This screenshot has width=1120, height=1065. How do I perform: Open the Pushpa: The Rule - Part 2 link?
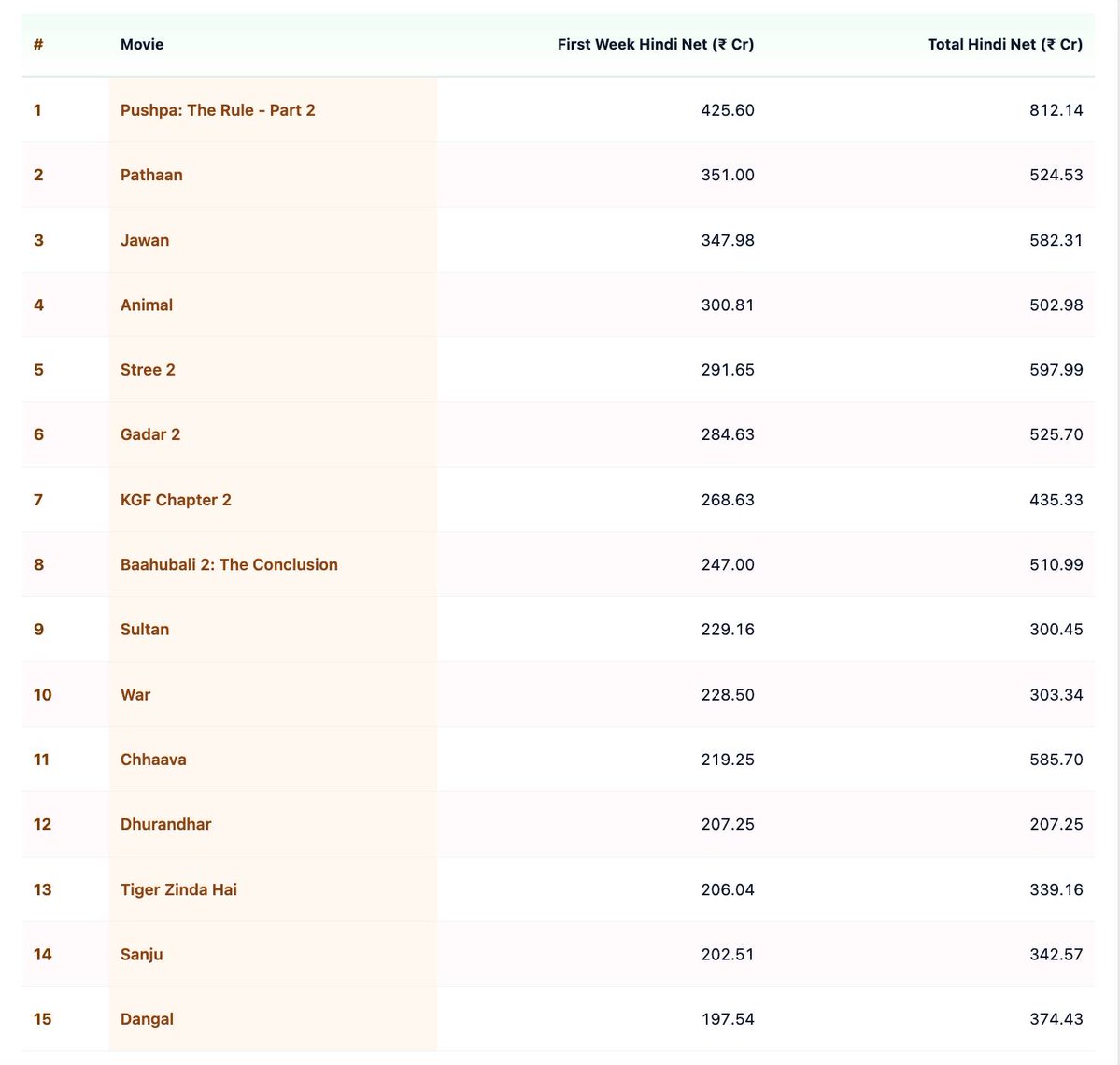pos(217,110)
